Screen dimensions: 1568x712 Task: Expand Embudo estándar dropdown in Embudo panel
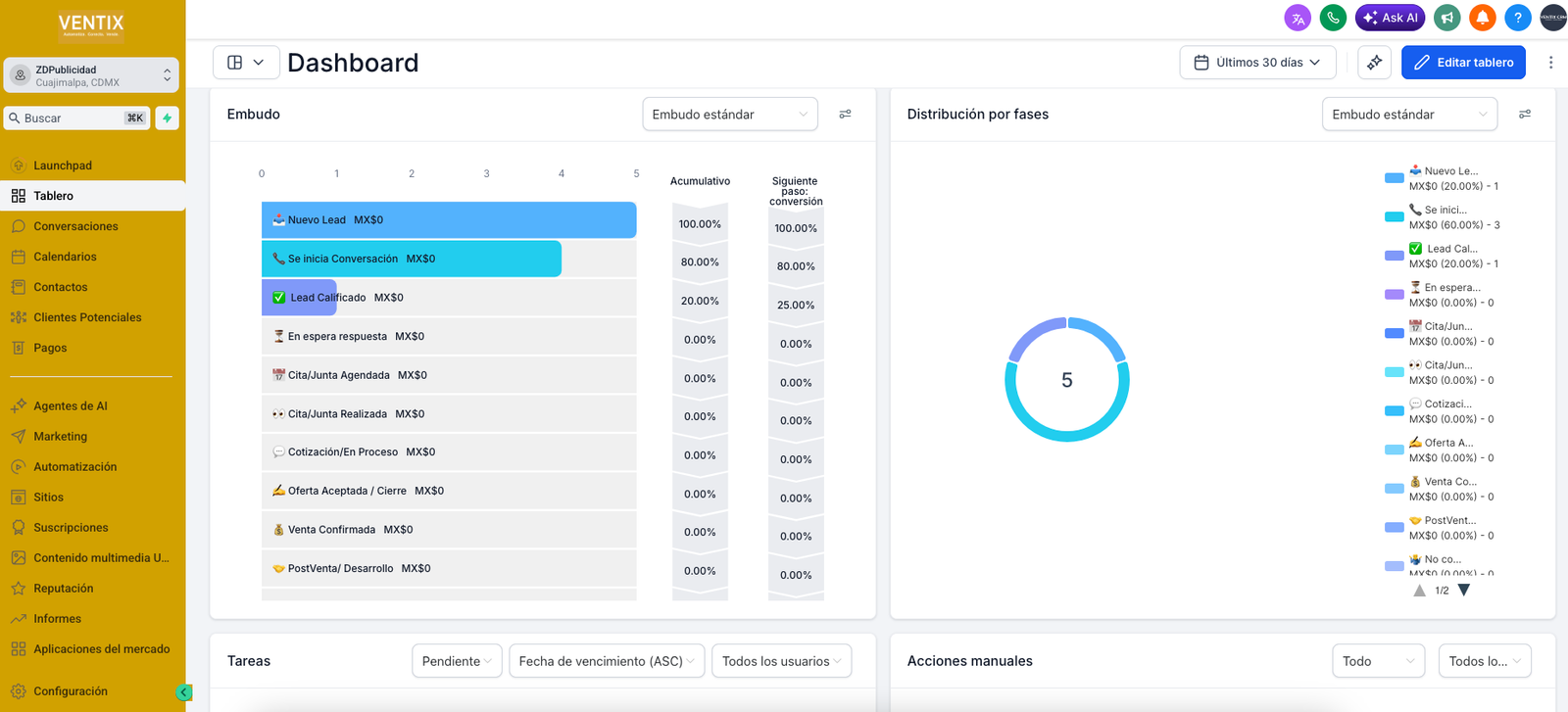[730, 115]
